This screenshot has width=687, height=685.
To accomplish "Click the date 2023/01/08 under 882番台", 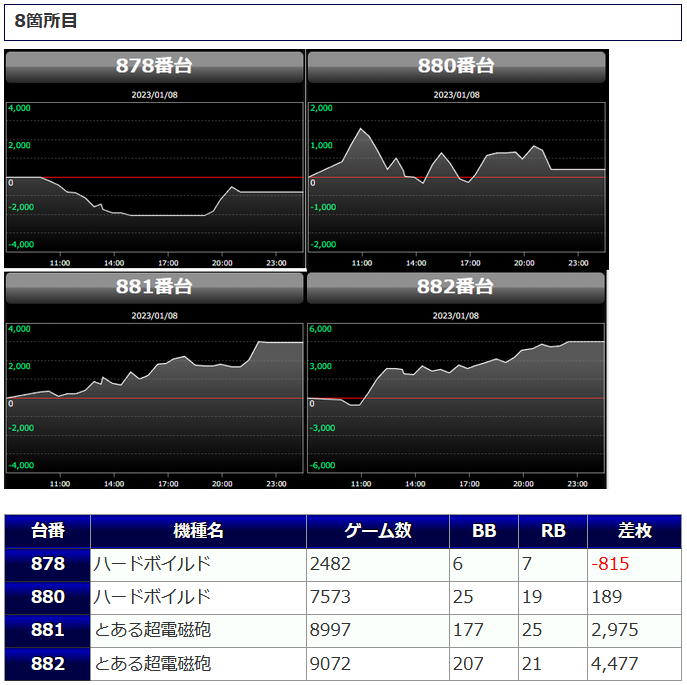I will [456, 316].
